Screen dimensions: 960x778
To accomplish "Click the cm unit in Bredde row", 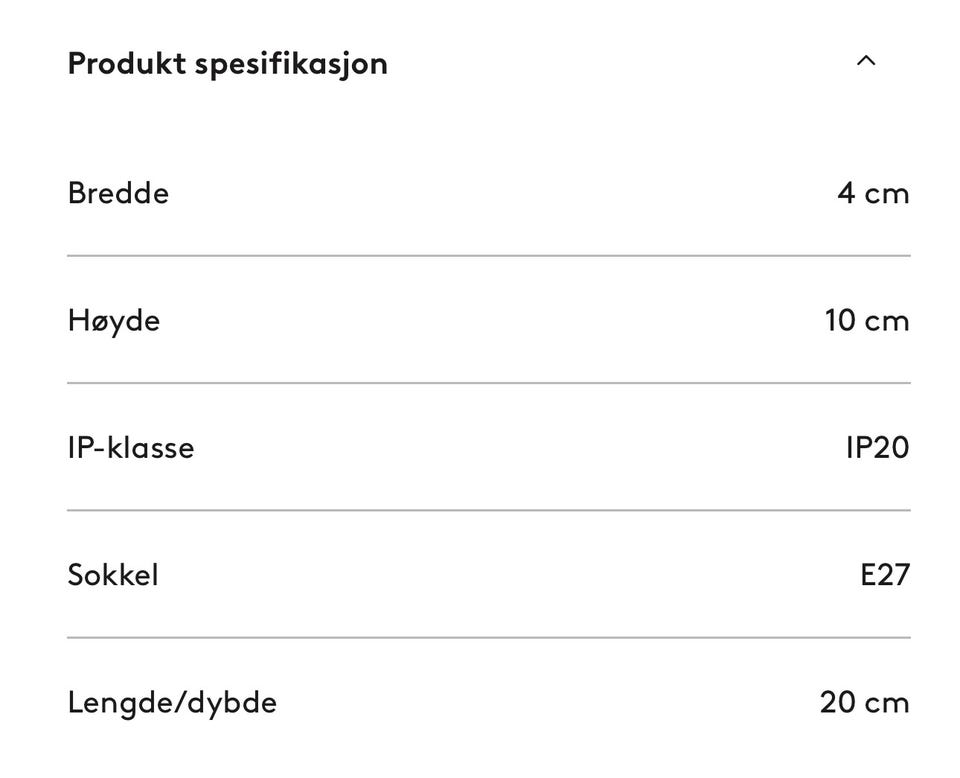I will click(x=887, y=193).
